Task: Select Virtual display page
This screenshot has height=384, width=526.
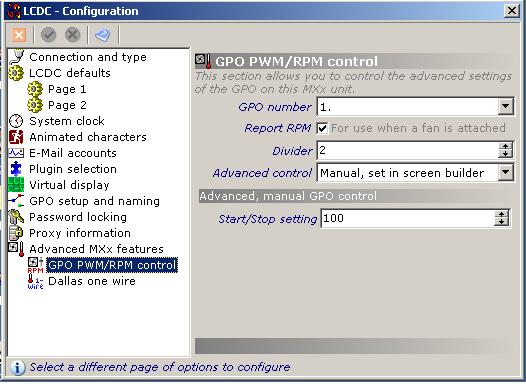Action: click(69, 185)
